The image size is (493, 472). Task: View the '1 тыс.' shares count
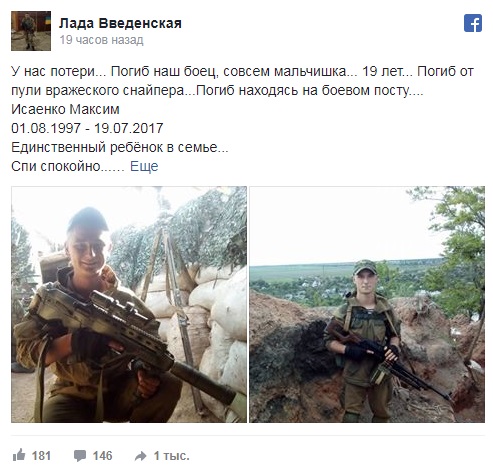tap(171, 456)
